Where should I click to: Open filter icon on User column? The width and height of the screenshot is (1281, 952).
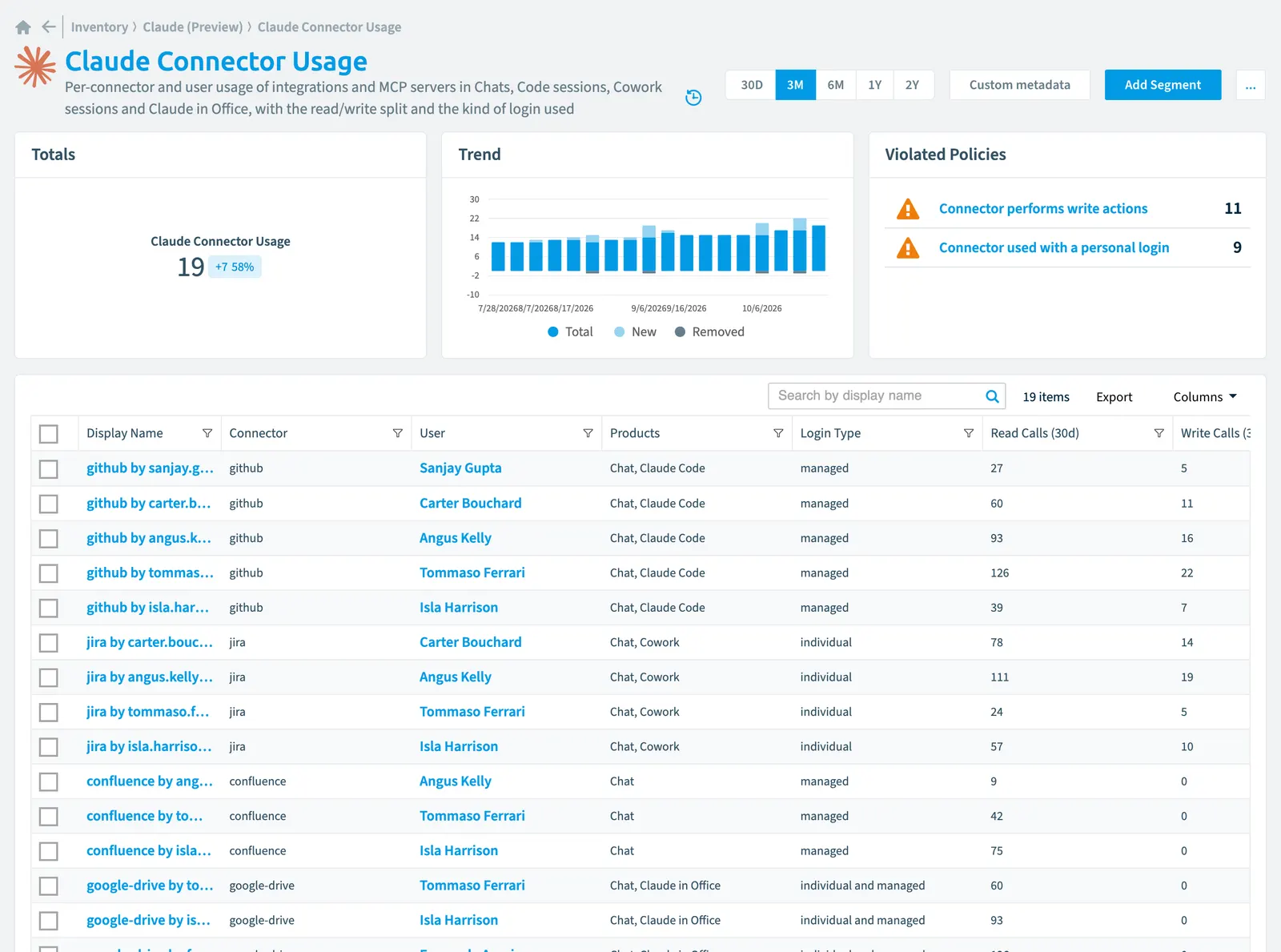pyautogui.click(x=588, y=433)
